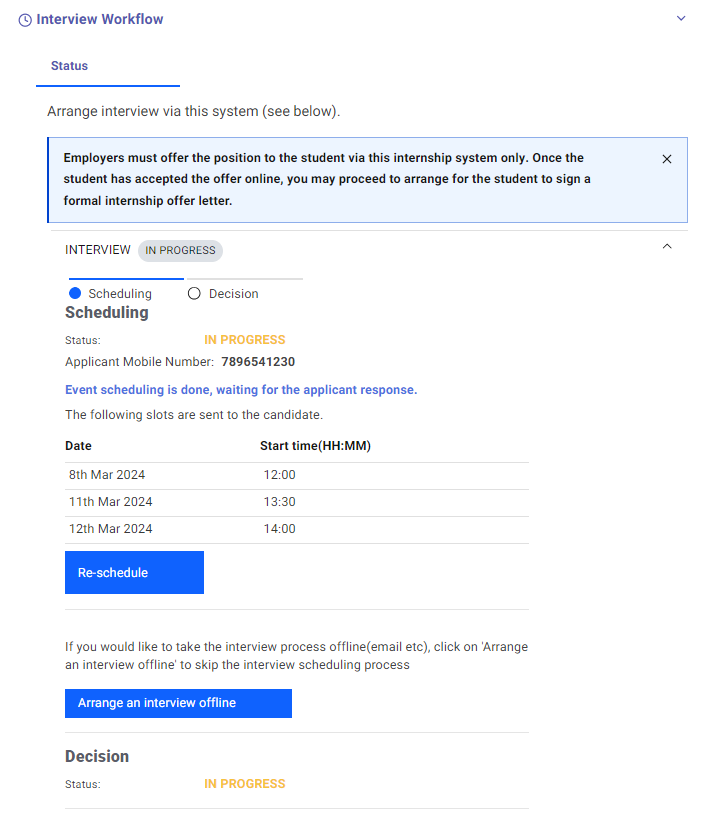Click the Decision step progress bar segment
Viewport: 702px width, 817px height.
click(244, 278)
